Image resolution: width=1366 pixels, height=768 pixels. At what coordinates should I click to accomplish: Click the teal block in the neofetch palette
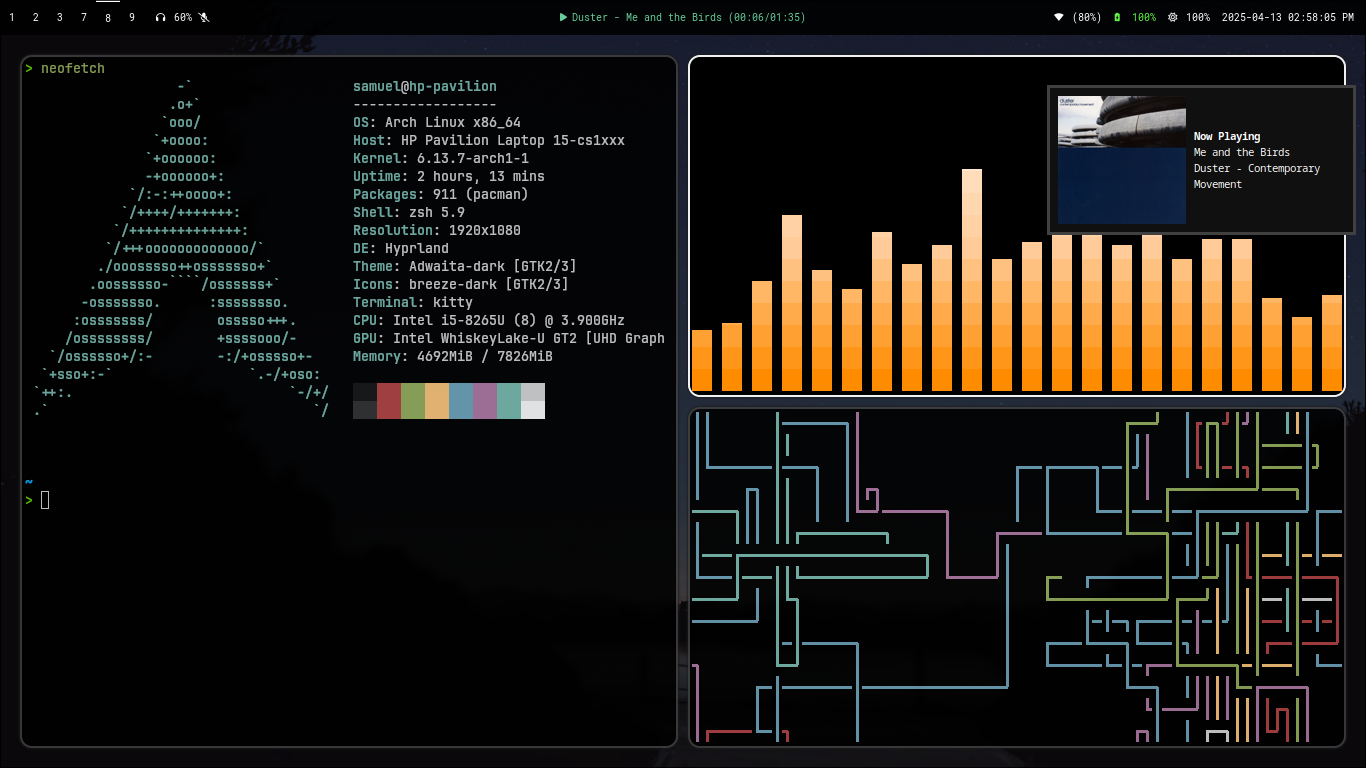coord(509,400)
